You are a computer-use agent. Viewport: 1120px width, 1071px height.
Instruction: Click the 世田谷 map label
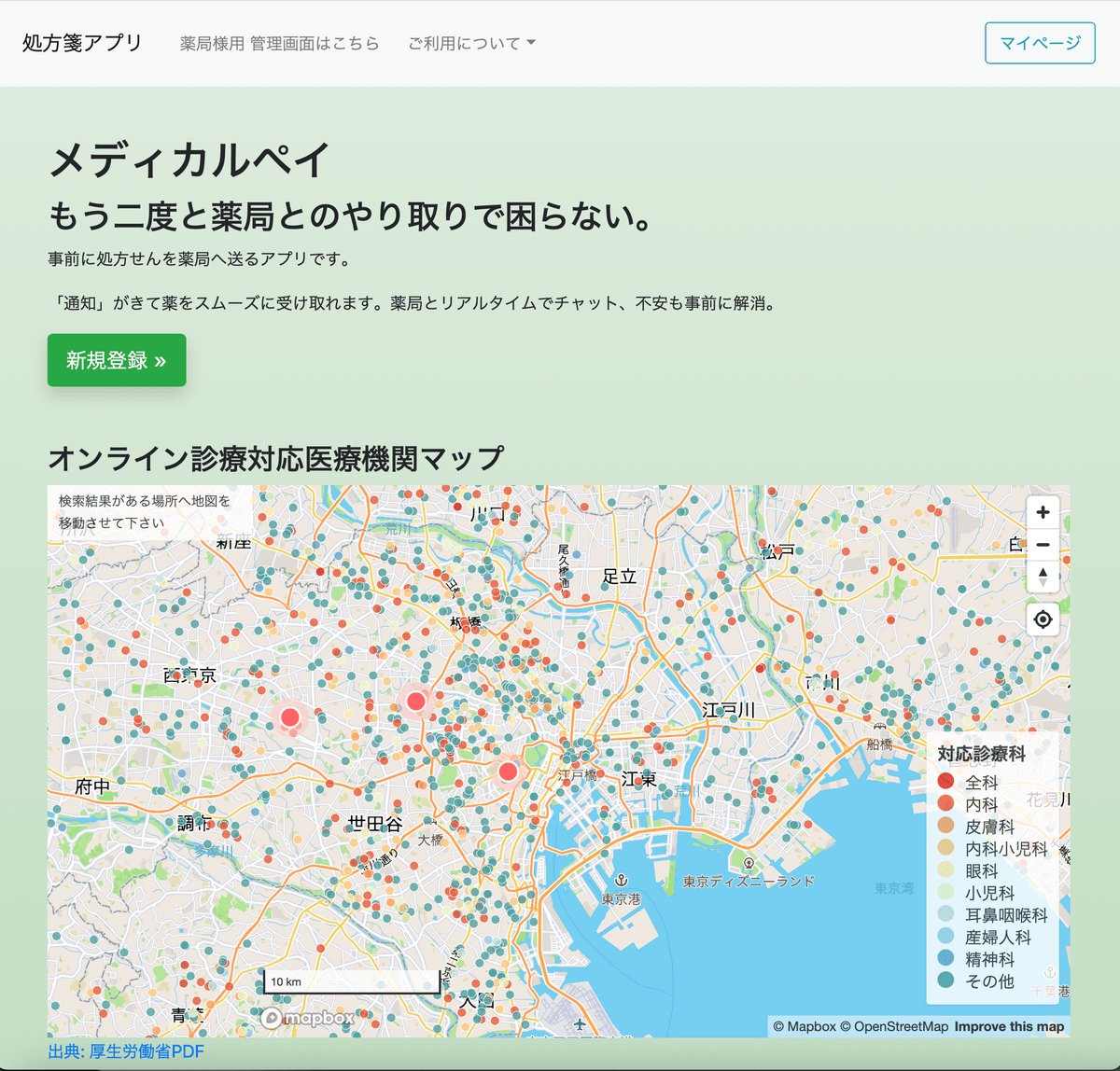[x=375, y=824]
